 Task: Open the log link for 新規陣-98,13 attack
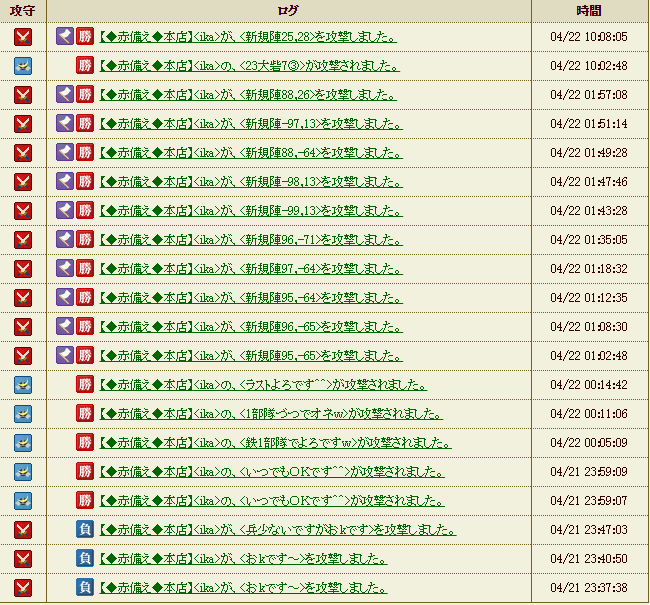[251, 182]
